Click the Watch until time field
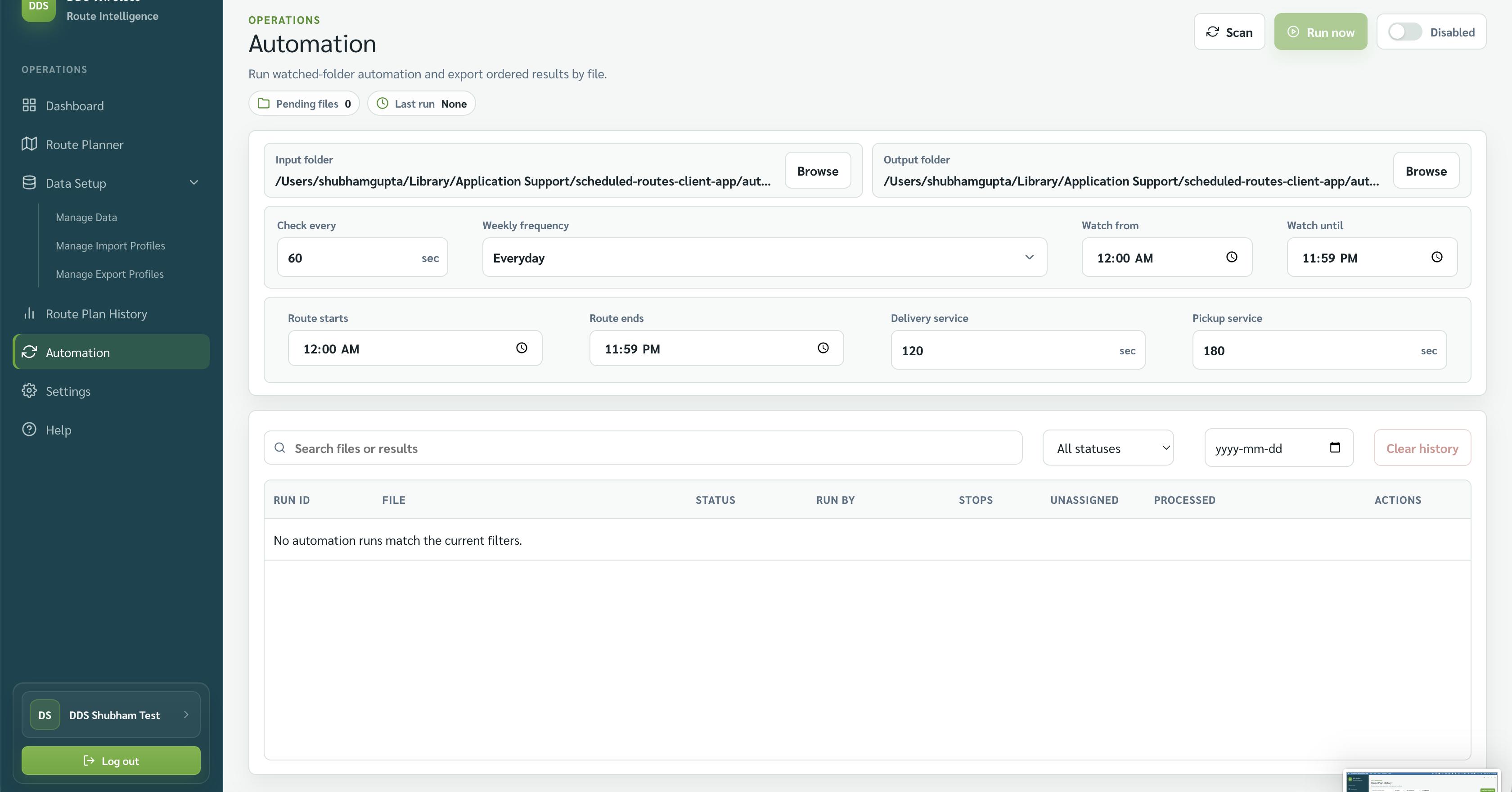 (x=1372, y=257)
